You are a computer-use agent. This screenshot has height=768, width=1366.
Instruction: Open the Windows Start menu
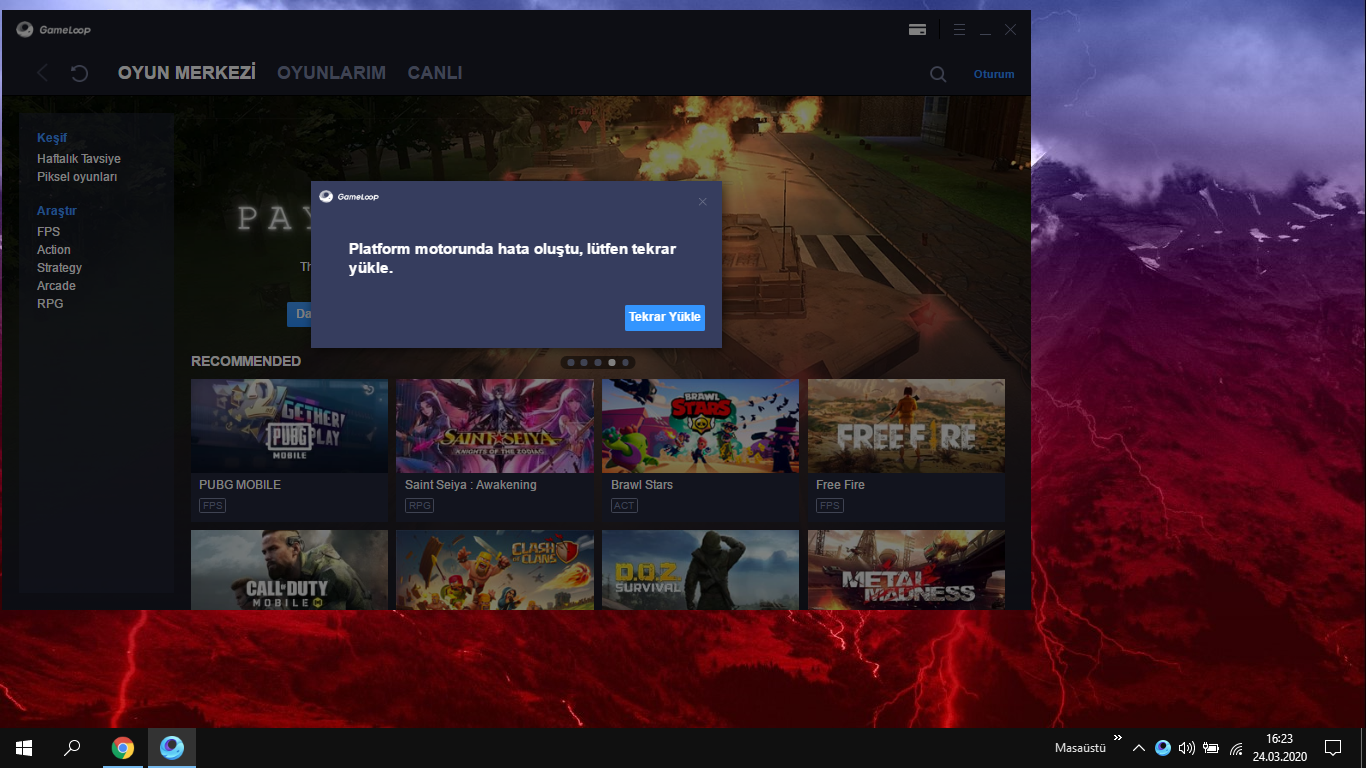point(24,748)
